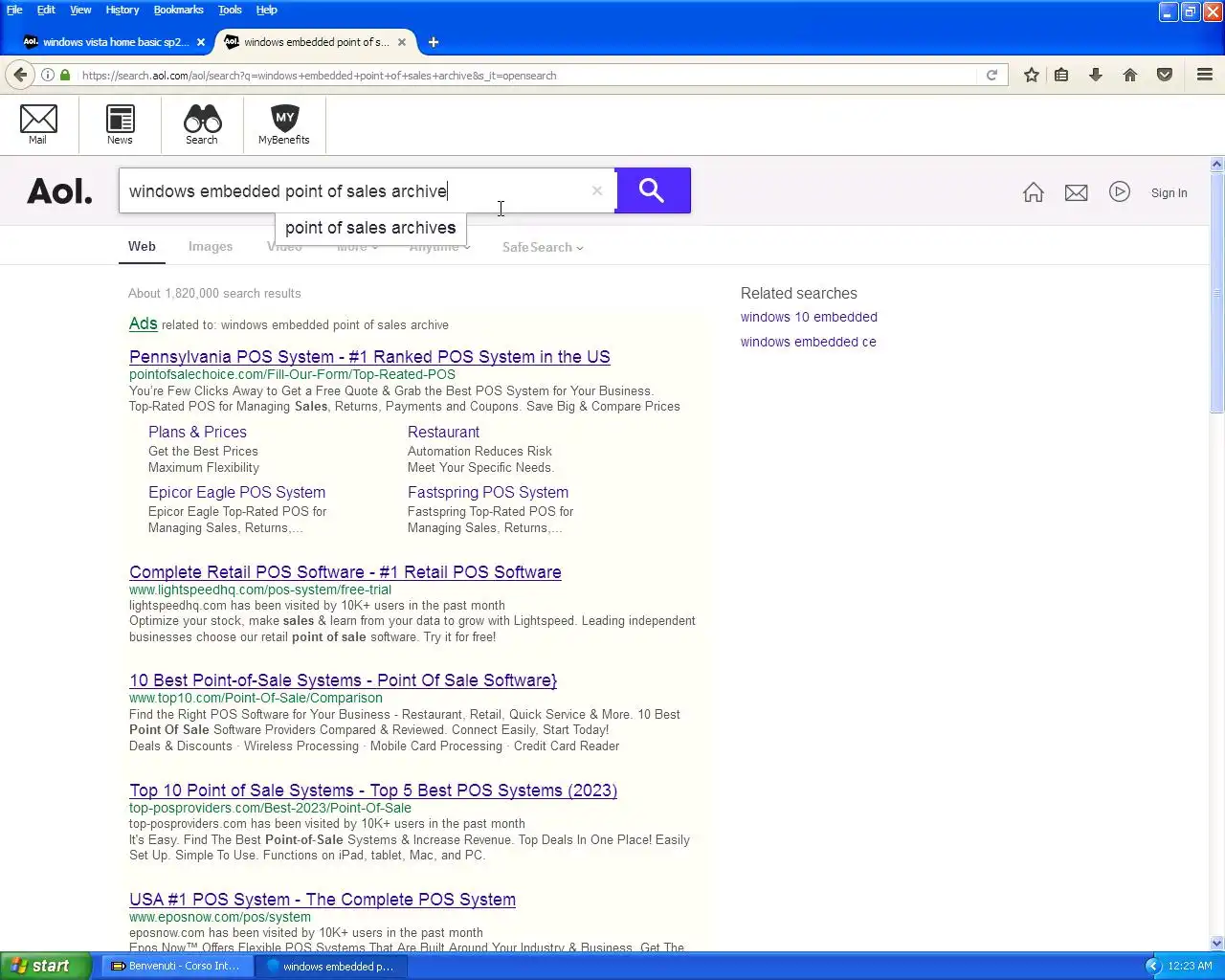Bookmark this page with the star icon
Image resolution: width=1225 pixels, height=980 pixels.
pyautogui.click(x=1032, y=75)
